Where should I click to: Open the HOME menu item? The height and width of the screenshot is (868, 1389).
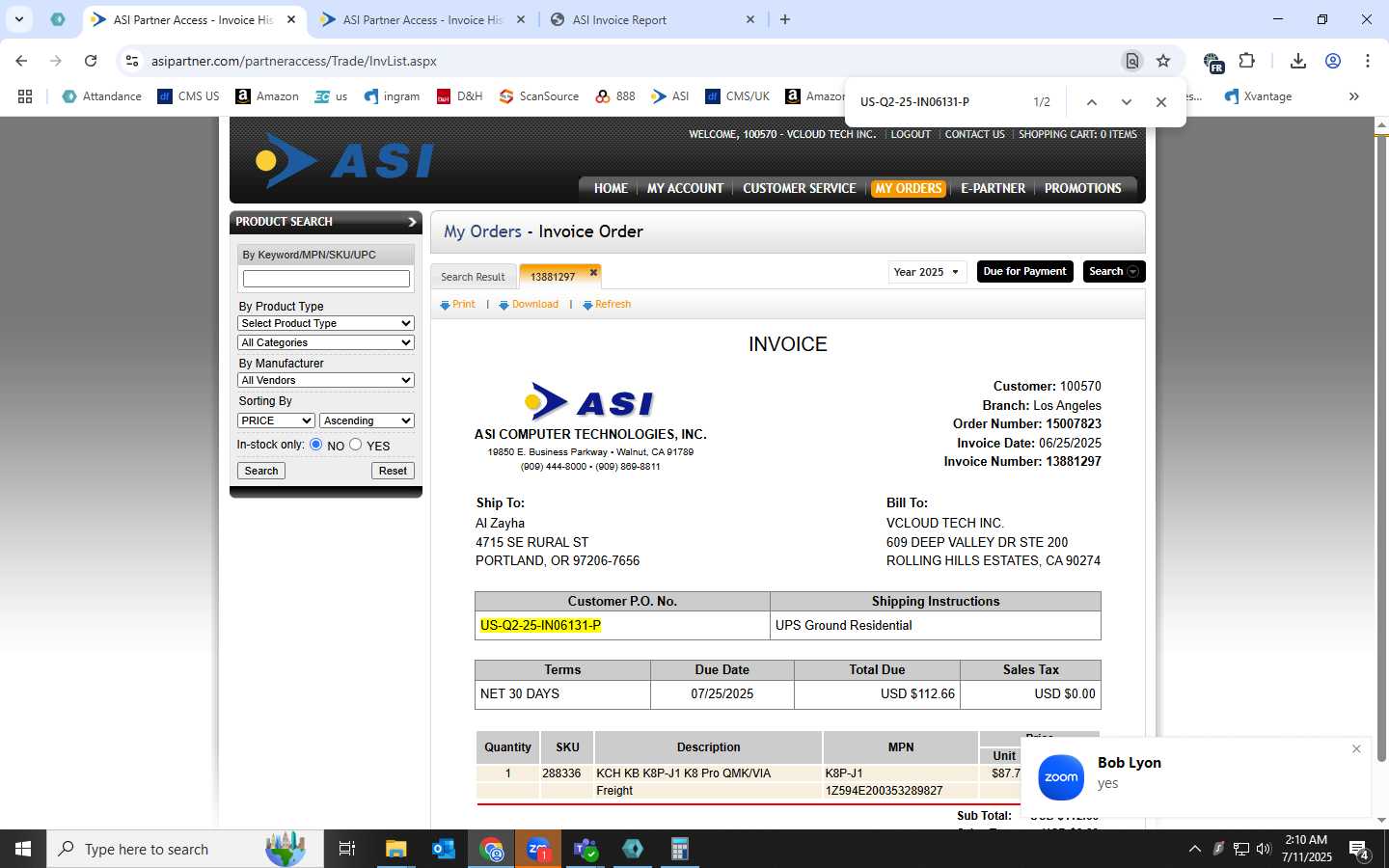pos(611,189)
